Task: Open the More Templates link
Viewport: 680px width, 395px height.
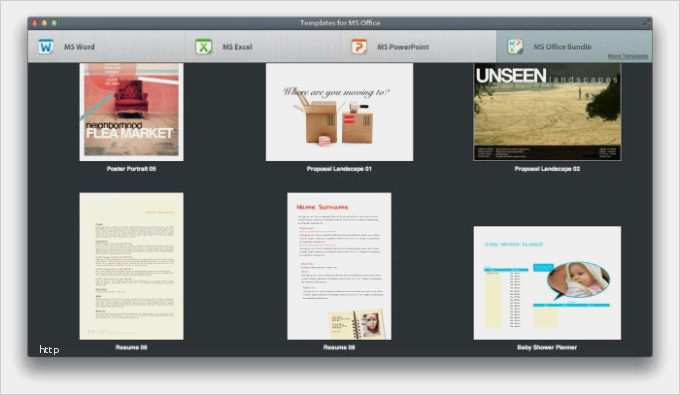Action: pyautogui.click(x=628, y=56)
